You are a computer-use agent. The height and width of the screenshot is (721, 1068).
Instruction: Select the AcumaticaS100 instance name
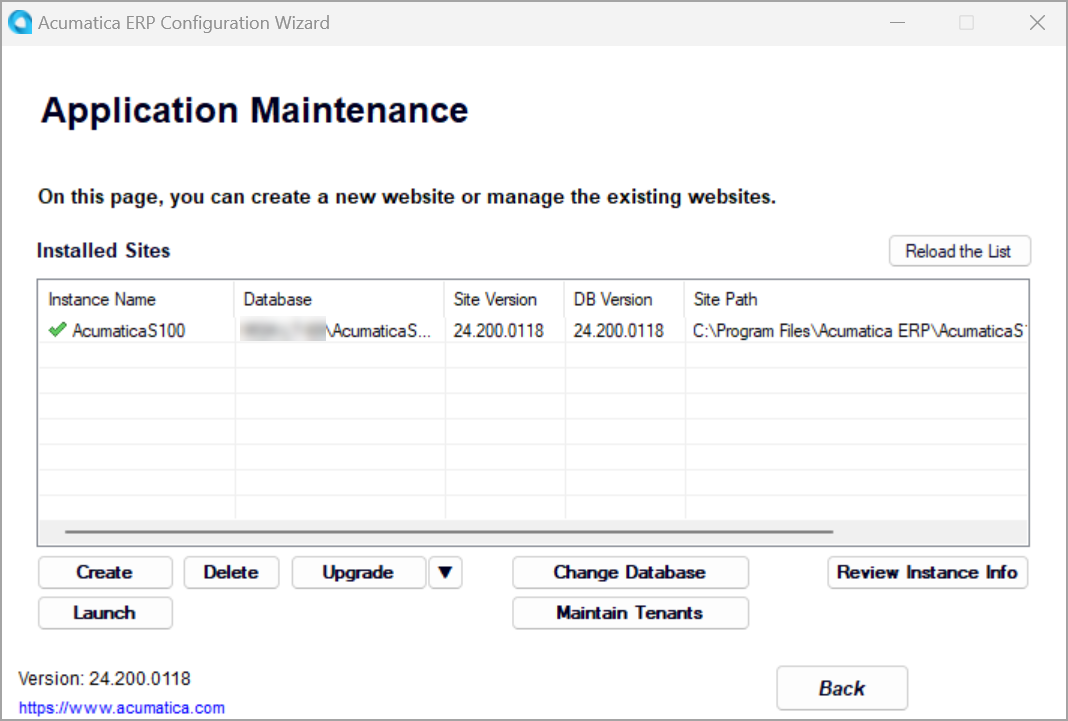pos(129,331)
